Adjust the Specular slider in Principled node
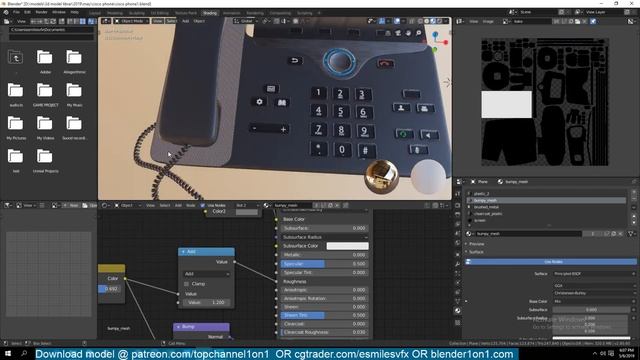This screenshot has width=640, height=360. 324,264
